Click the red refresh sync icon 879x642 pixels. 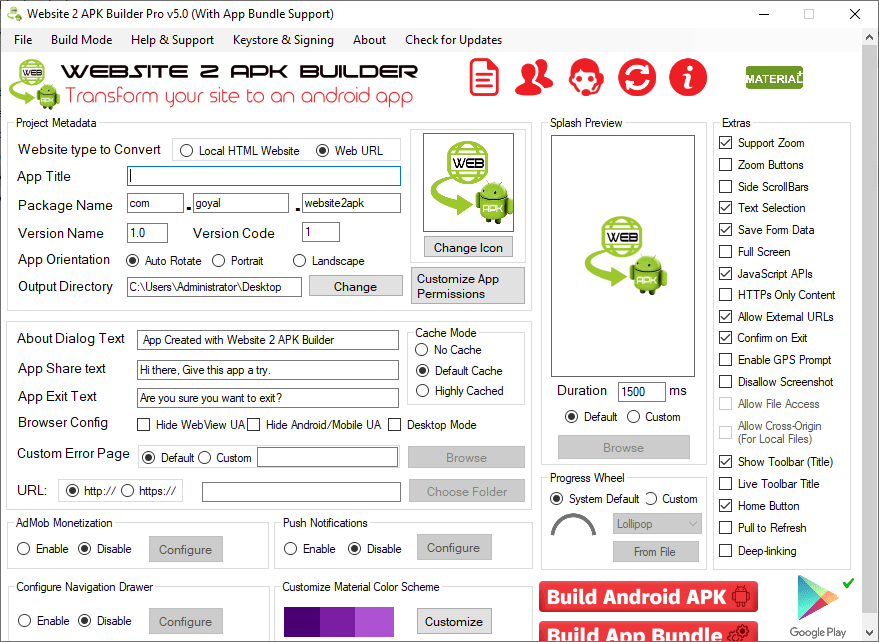pyautogui.click(x=637, y=77)
